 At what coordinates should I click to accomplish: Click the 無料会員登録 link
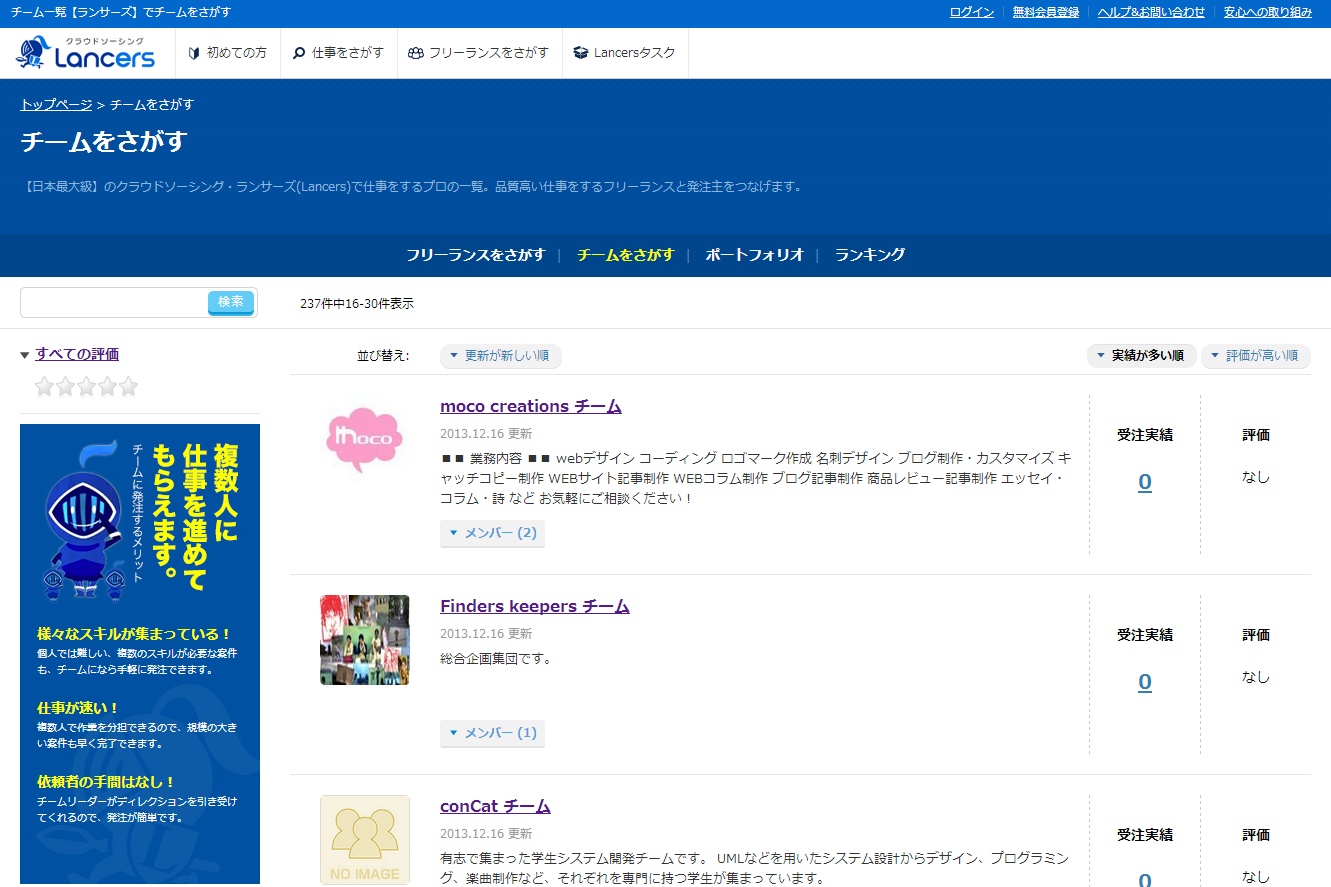click(1046, 12)
